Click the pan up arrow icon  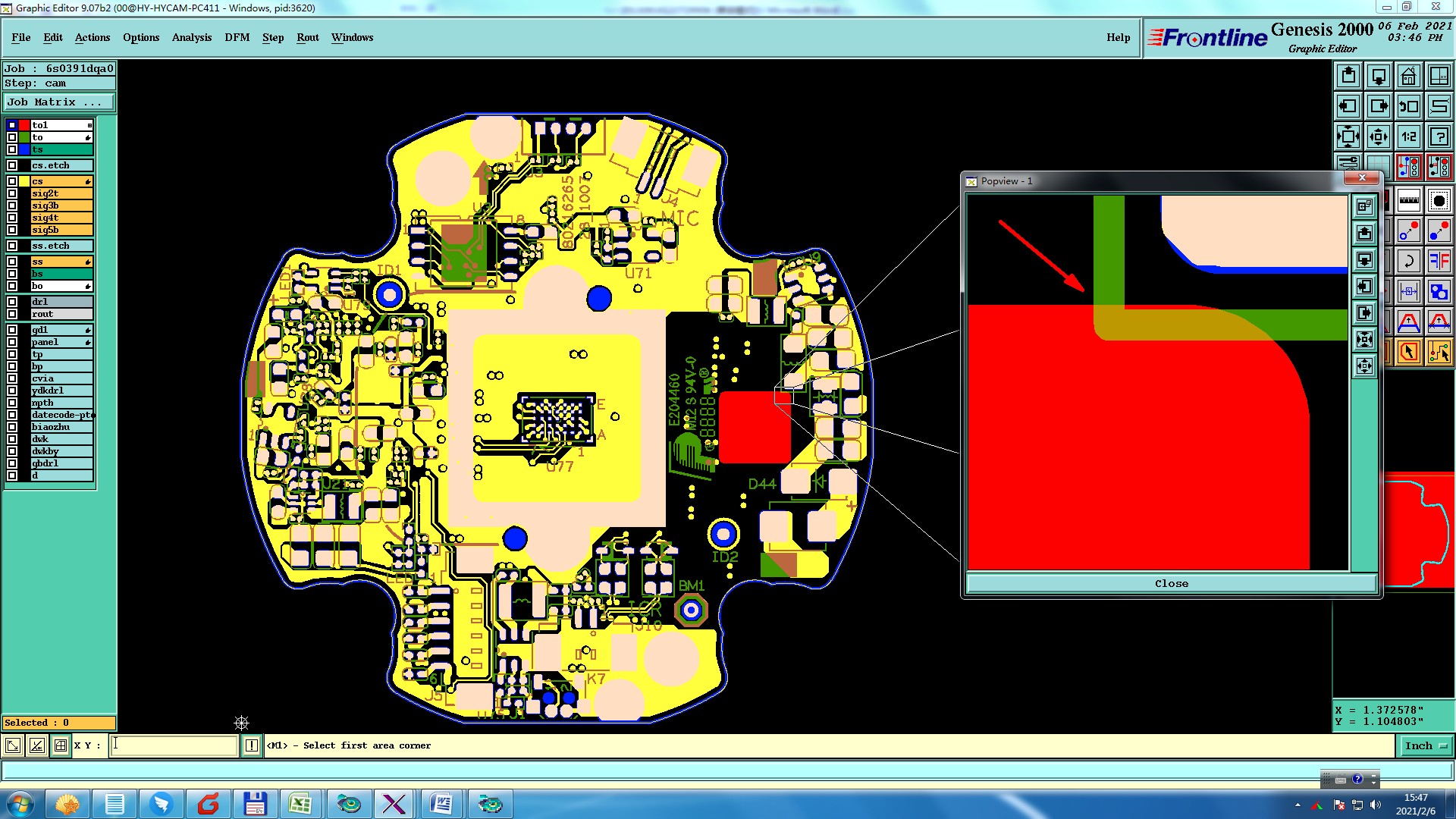click(1348, 76)
